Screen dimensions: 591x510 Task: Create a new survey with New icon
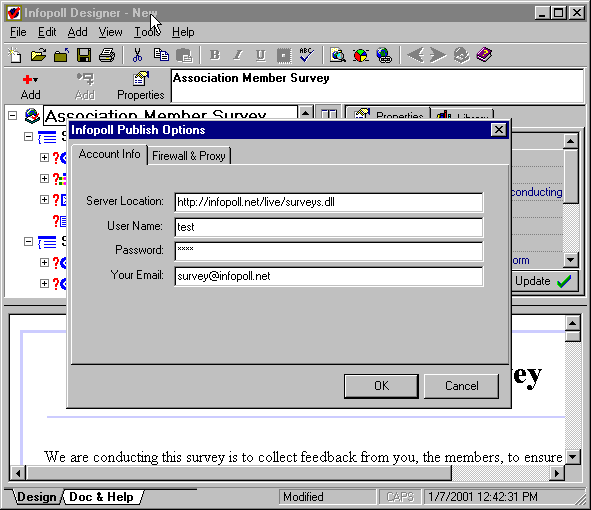(15, 55)
